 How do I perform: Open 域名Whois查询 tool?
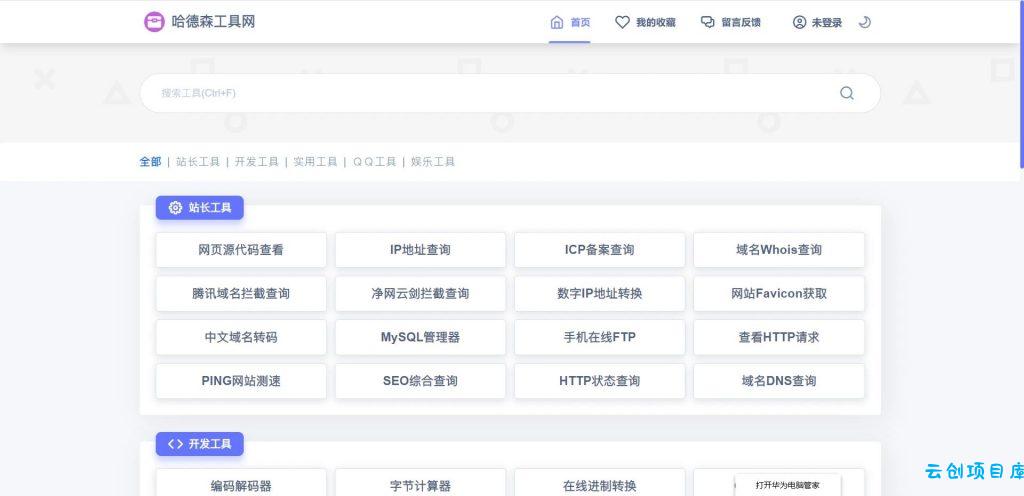779,250
